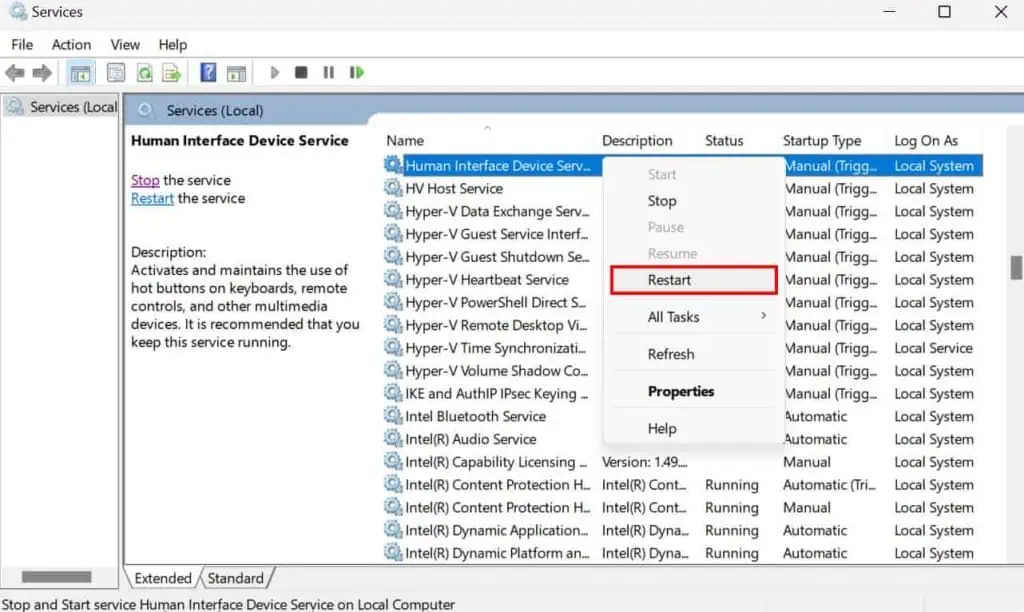The height and width of the screenshot is (612, 1024).
Task: Click the Export List toolbar icon
Action: [170, 71]
